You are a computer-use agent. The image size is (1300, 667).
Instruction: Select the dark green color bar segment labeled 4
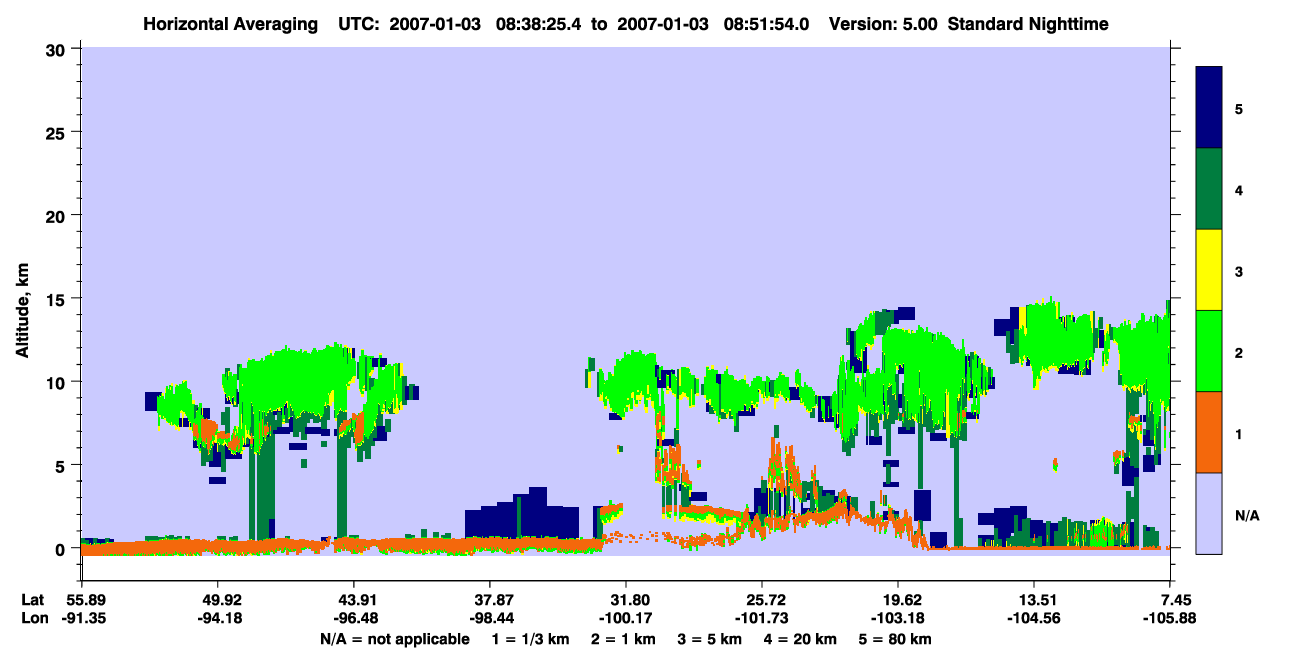(x=1209, y=189)
